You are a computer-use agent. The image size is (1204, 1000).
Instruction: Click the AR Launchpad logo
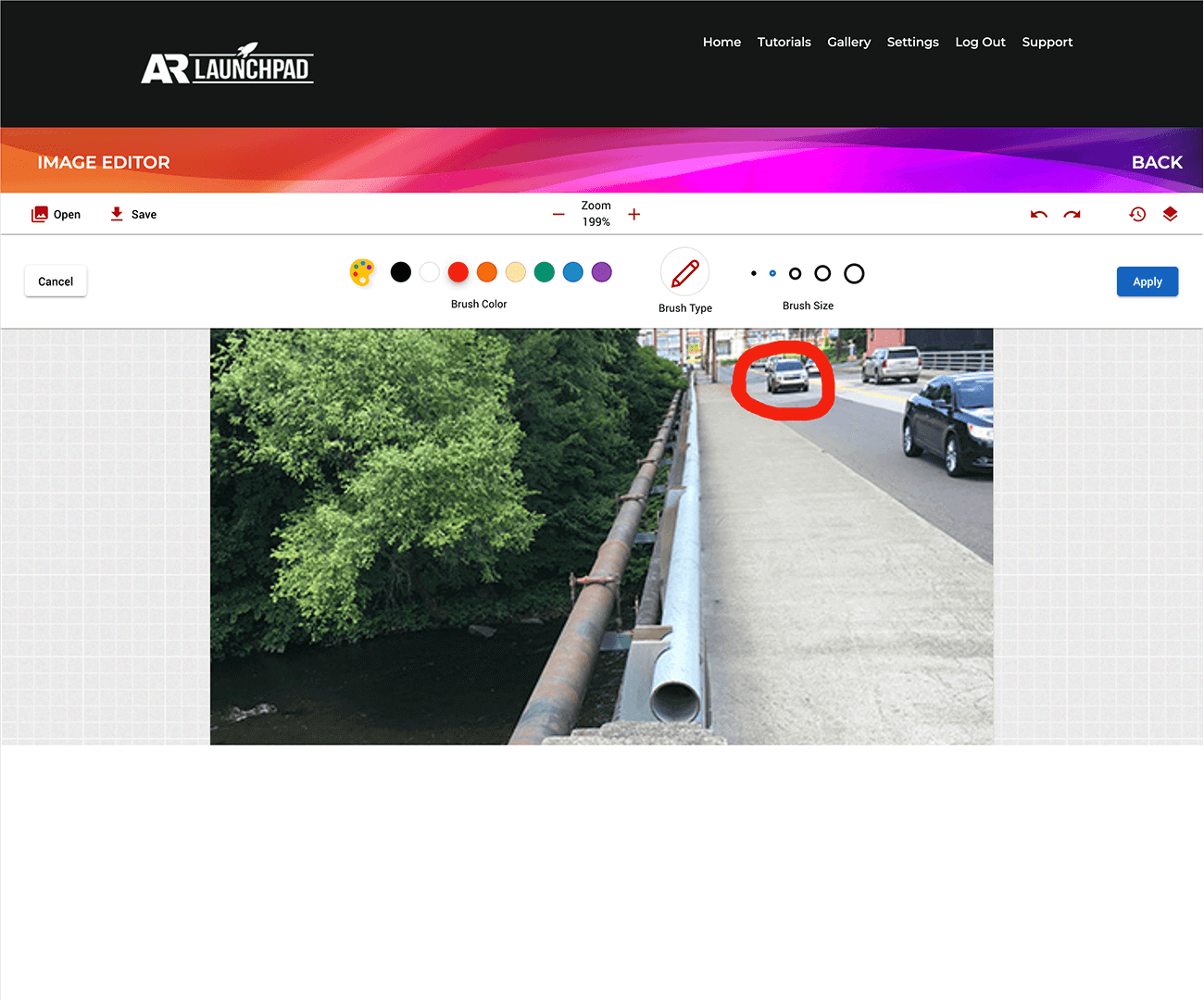click(x=227, y=64)
